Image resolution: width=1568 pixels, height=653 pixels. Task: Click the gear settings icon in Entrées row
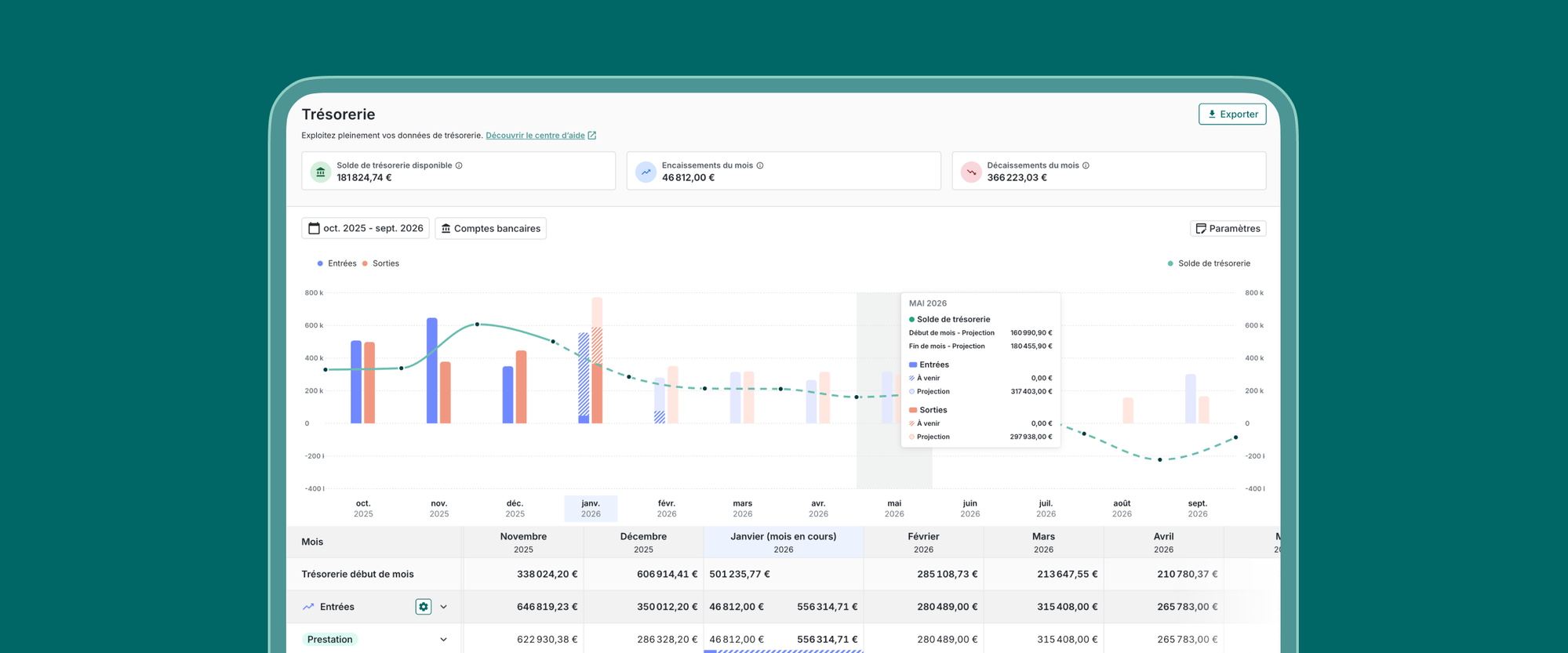click(424, 607)
